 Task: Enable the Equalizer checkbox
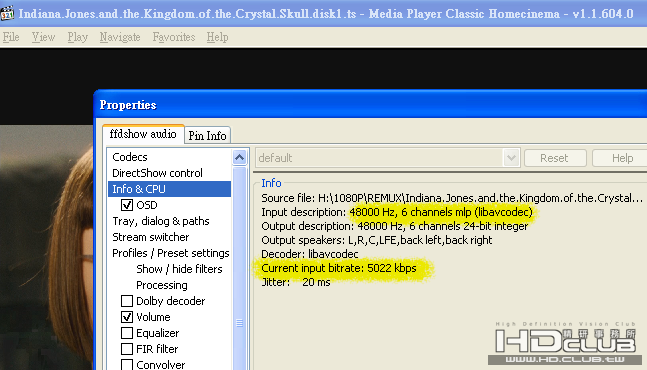tap(127, 333)
